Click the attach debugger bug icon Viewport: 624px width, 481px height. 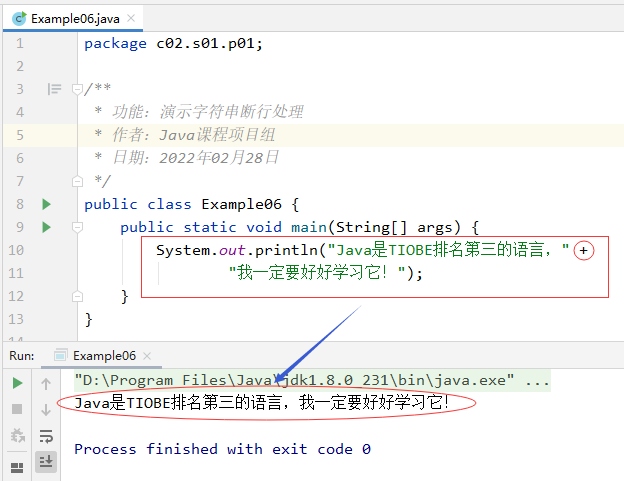point(18,436)
